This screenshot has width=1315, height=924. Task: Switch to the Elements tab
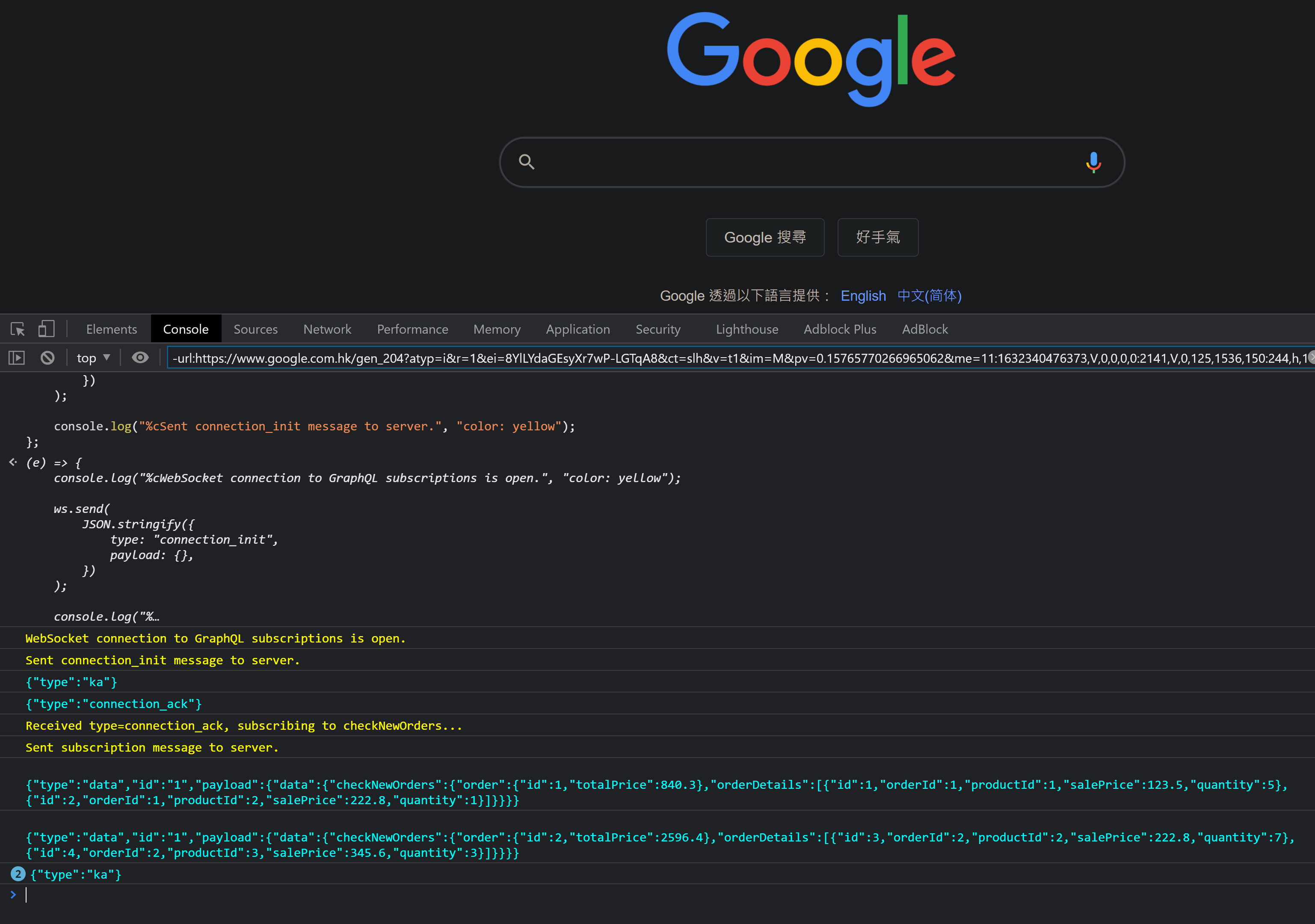(x=112, y=329)
